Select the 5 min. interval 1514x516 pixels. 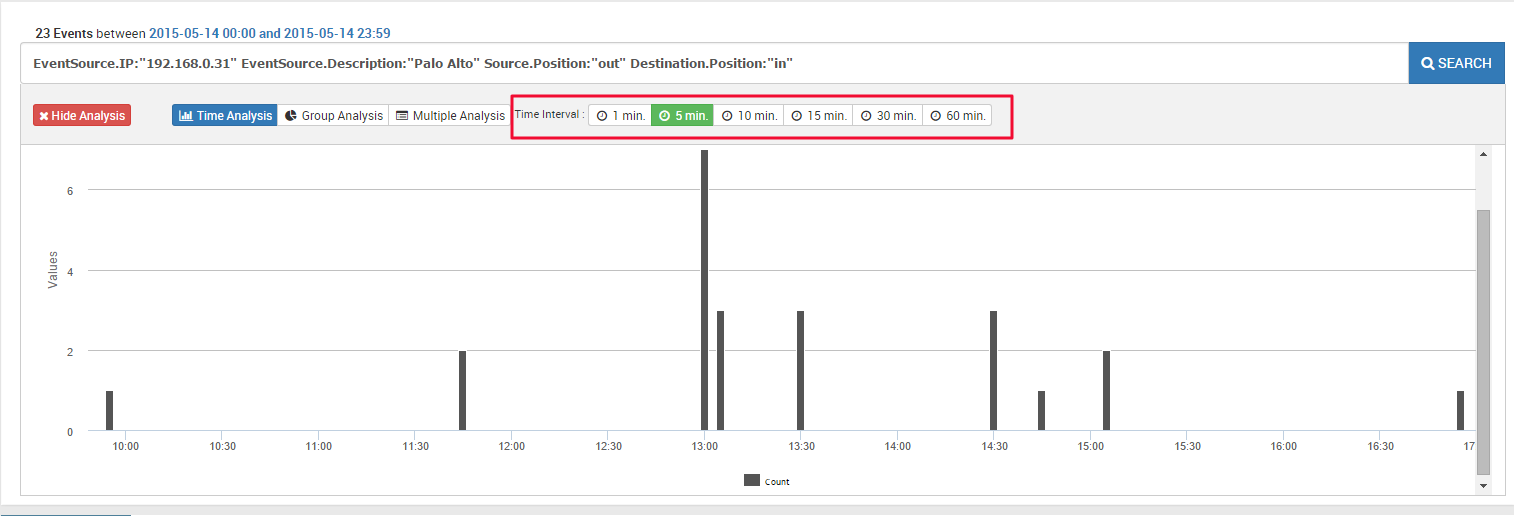click(x=683, y=116)
